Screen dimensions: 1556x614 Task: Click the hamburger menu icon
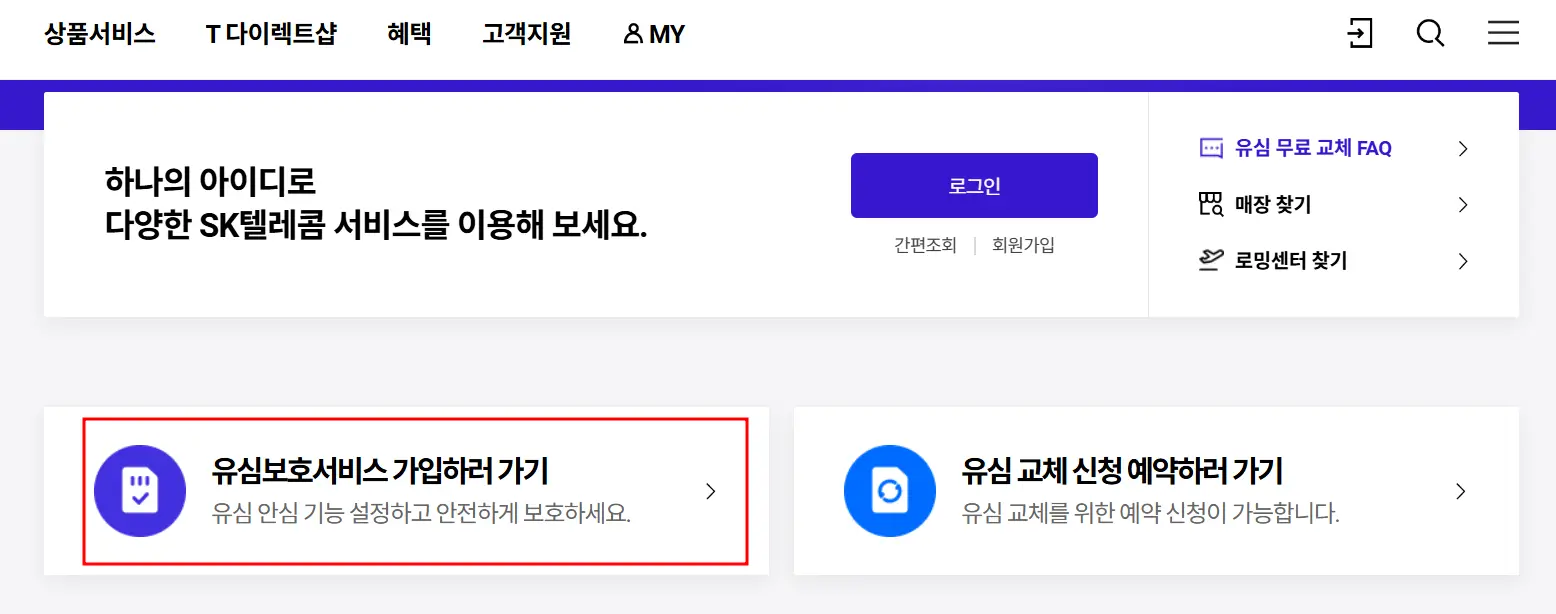coord(1503,33)
